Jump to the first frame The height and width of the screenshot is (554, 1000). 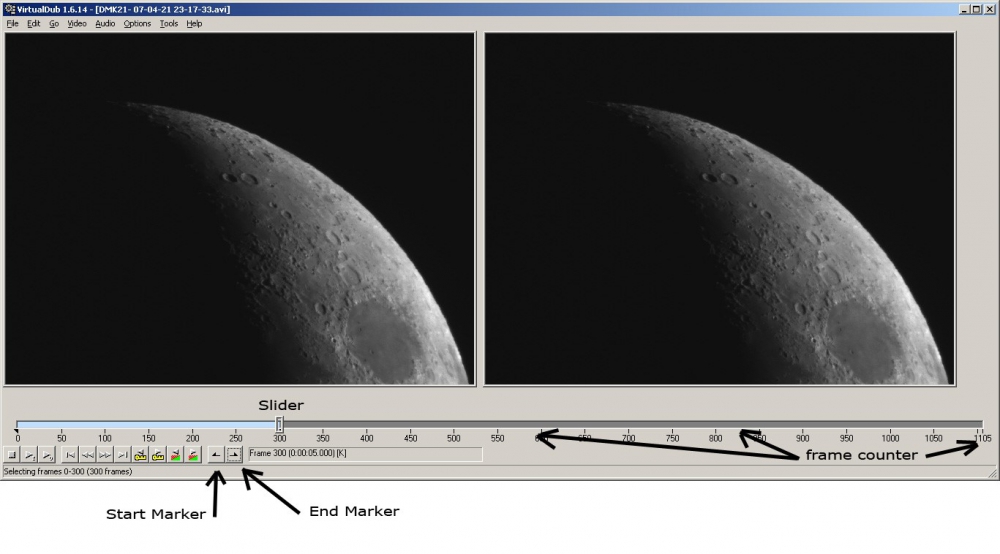click(x=70, y=455)
